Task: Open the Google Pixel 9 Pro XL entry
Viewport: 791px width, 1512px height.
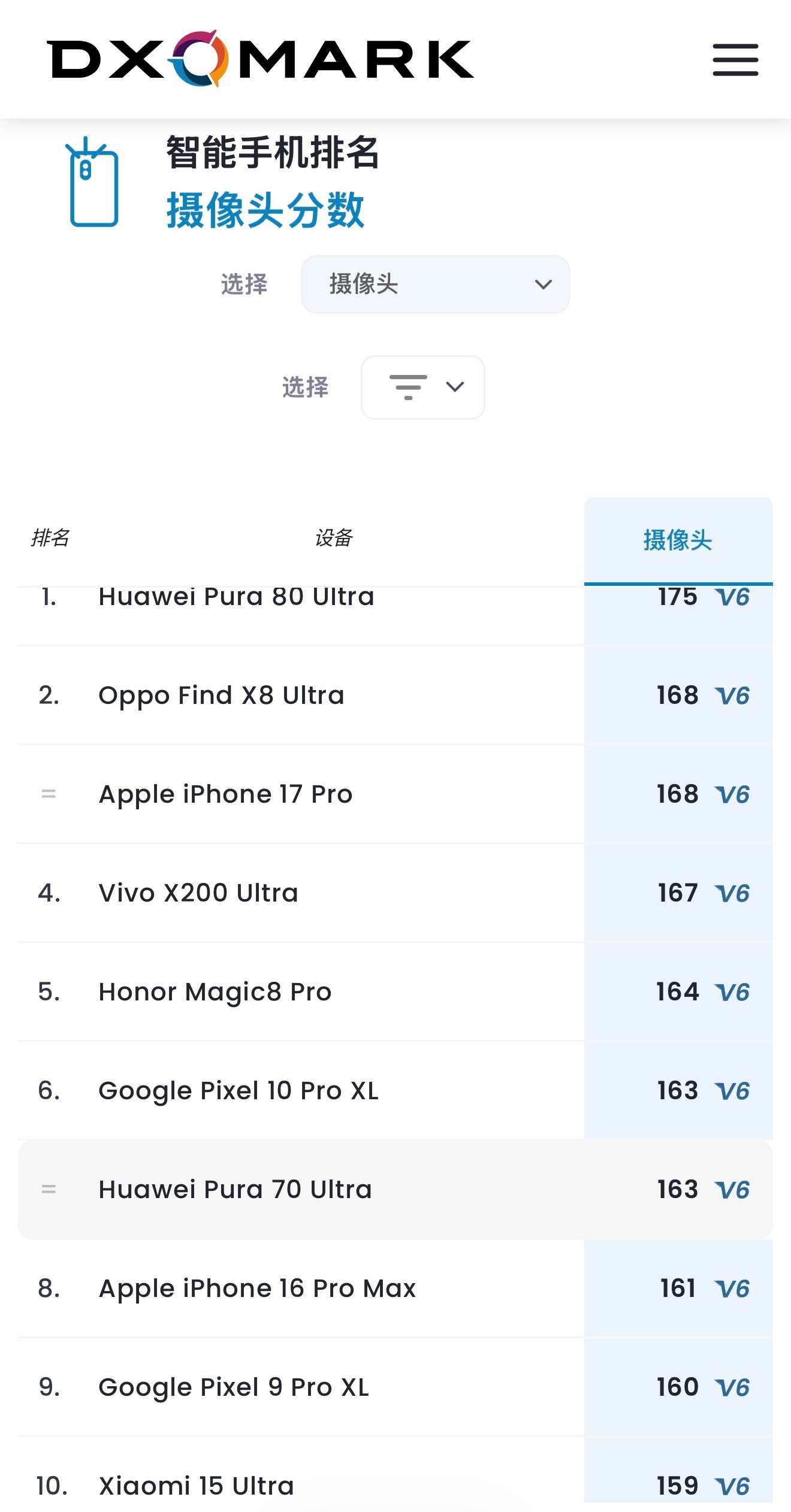Action: point(233,1386)
